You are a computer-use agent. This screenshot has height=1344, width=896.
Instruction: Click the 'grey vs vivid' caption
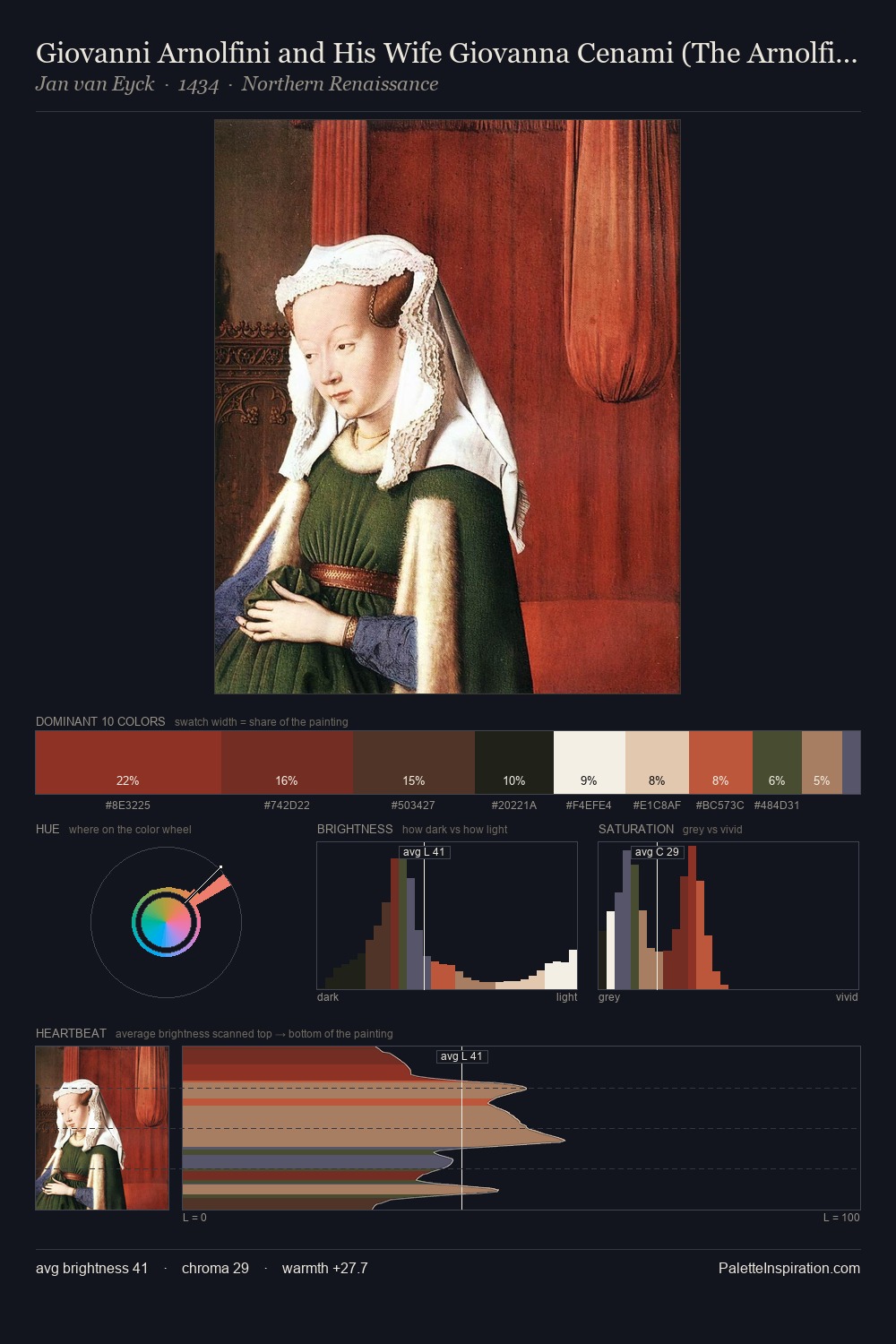click(712, 830)
